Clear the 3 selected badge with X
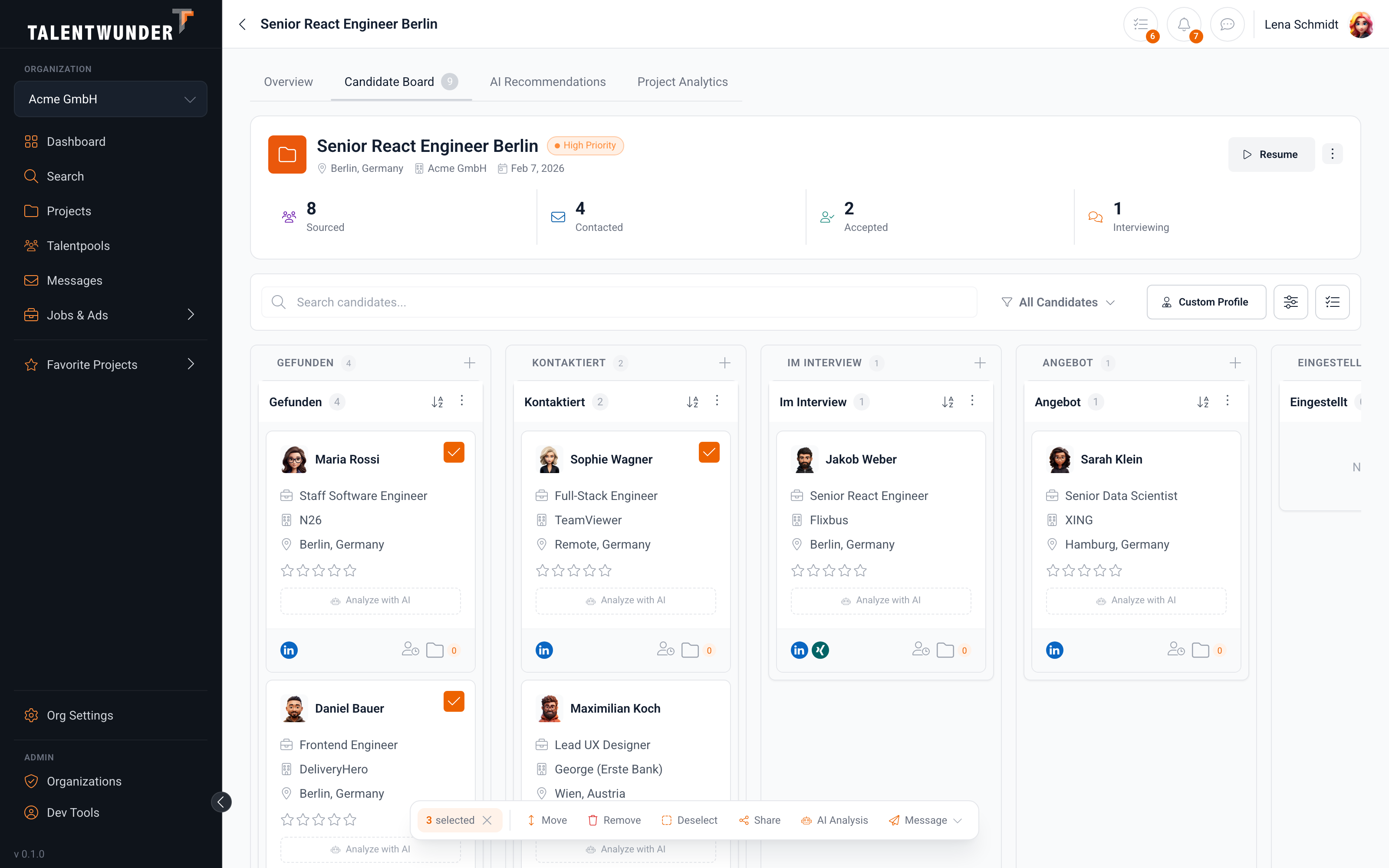The width and height of the screenshot is (1389, 868). 487,820
